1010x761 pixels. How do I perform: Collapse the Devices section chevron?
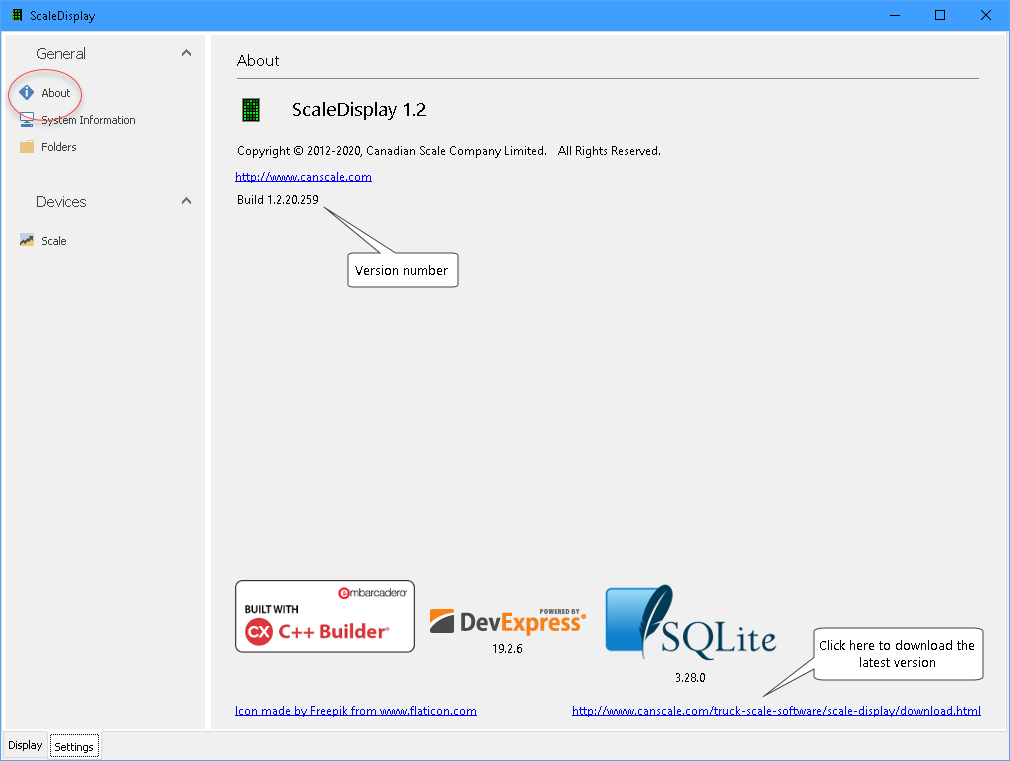186,201
